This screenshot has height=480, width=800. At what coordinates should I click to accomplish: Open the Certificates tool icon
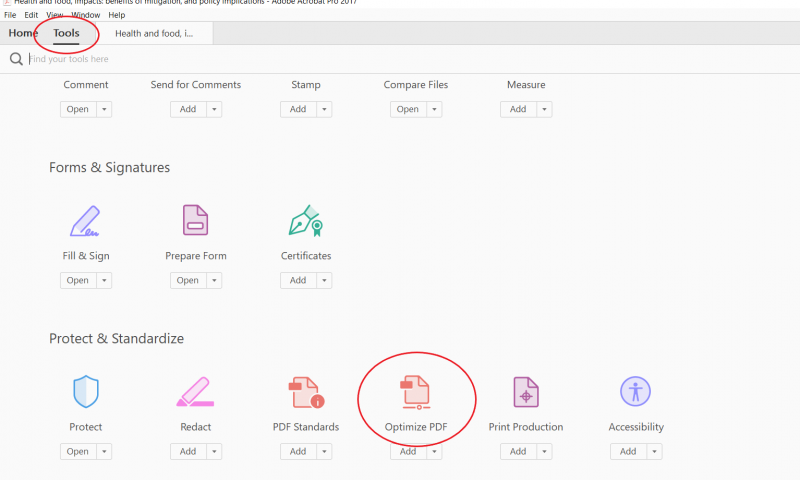point(306,220)
